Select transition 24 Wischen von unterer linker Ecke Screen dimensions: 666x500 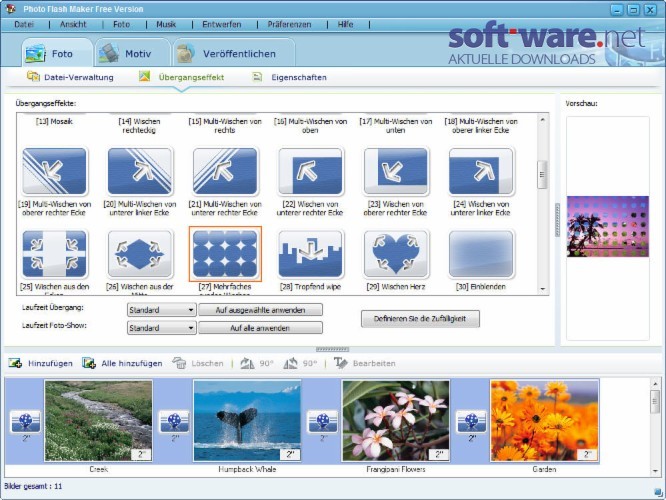481,171
